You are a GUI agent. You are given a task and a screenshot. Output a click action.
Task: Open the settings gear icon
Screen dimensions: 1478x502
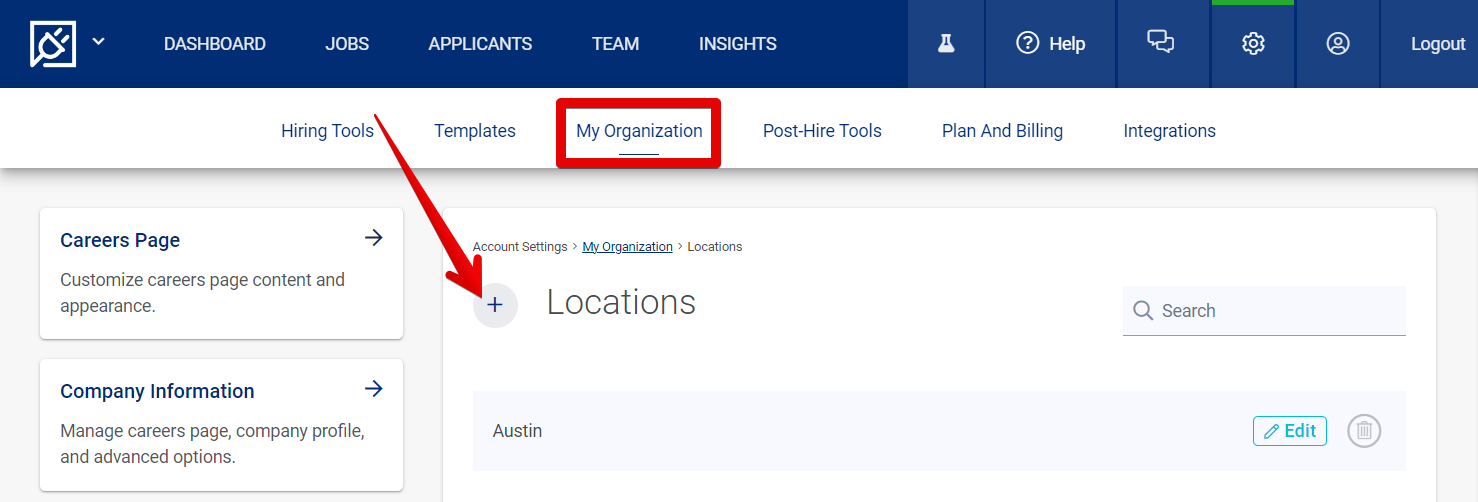[x=1253, y=44]
